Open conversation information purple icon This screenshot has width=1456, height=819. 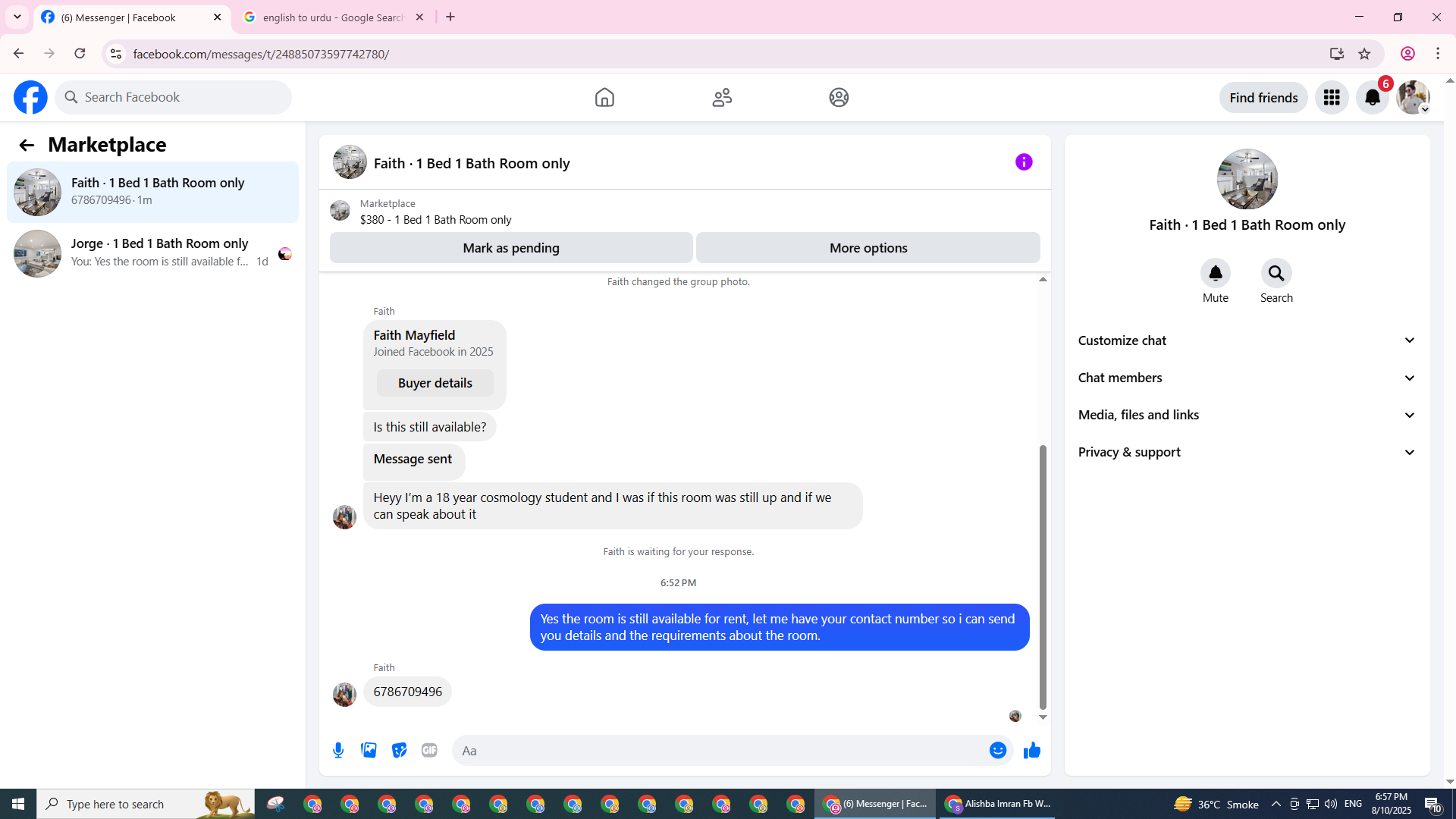[1024, 162]
